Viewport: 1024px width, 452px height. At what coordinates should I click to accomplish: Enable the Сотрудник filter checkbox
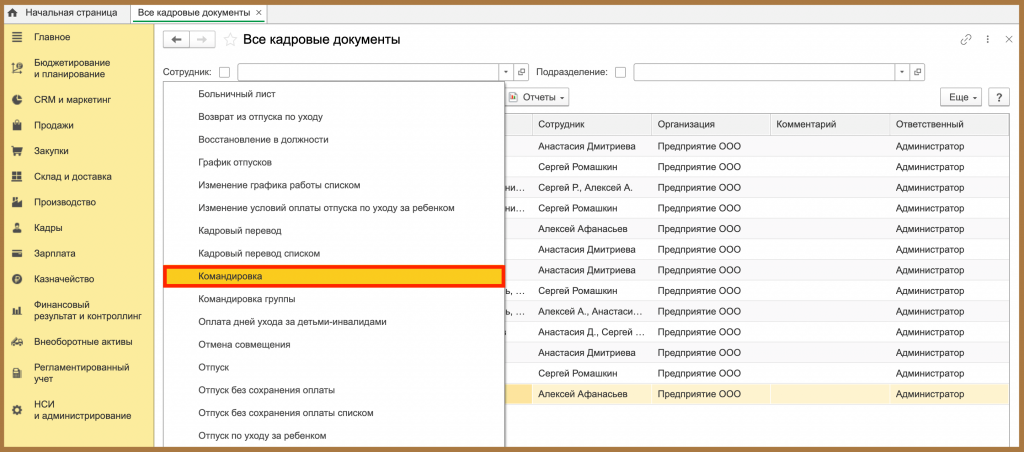tap(225, 73)
